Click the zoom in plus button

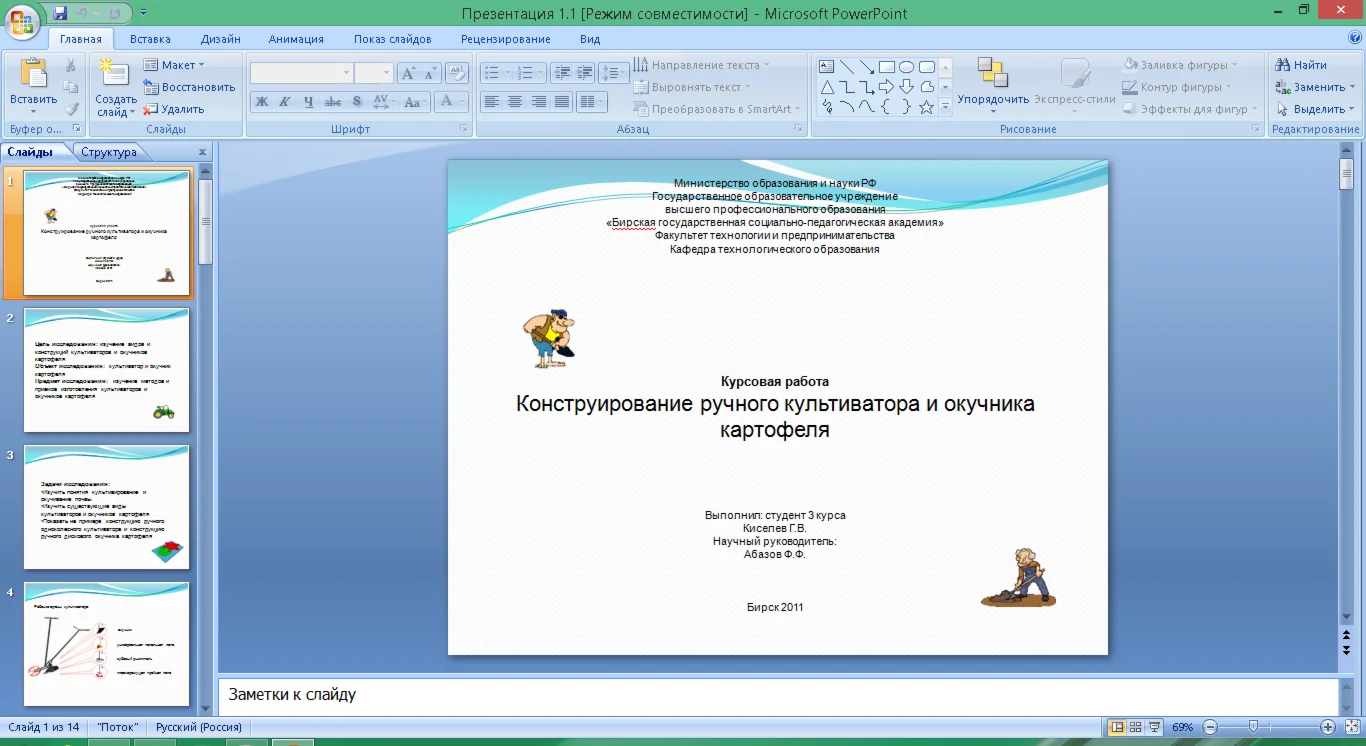coord(1328,727)
